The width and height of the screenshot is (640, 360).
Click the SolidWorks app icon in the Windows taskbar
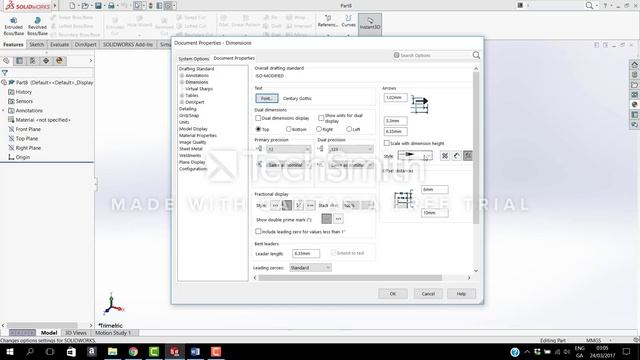click(x=175, y=351)
